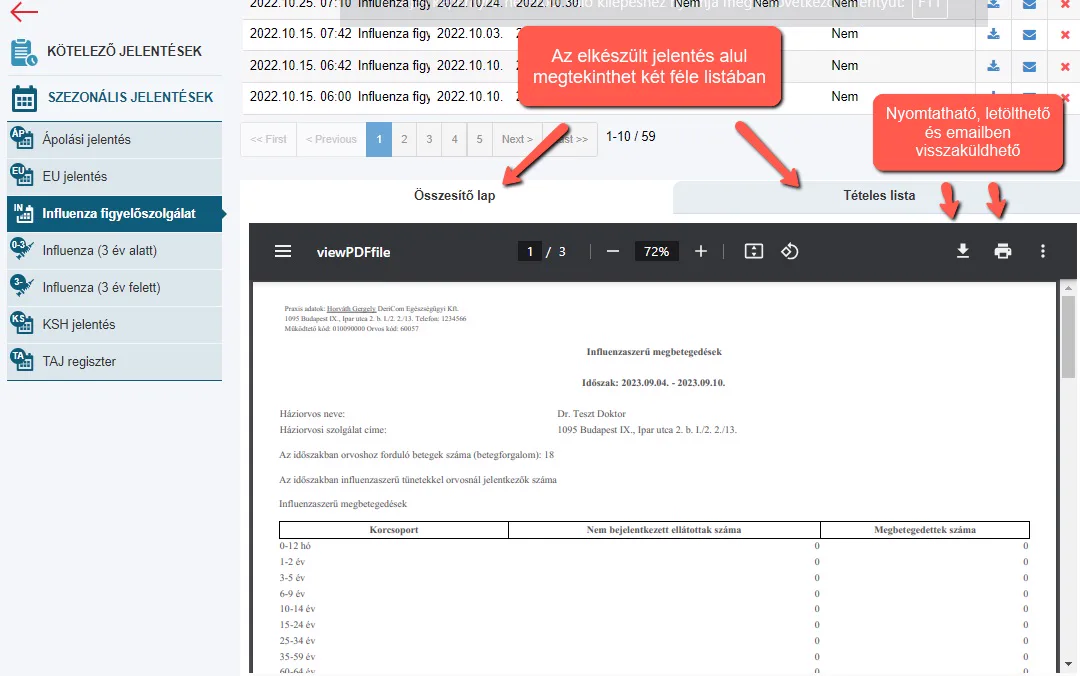The height and width of the screenshot is (676, 1080).
Task: Click the EU jelentés icon
Action: (22, 175)
